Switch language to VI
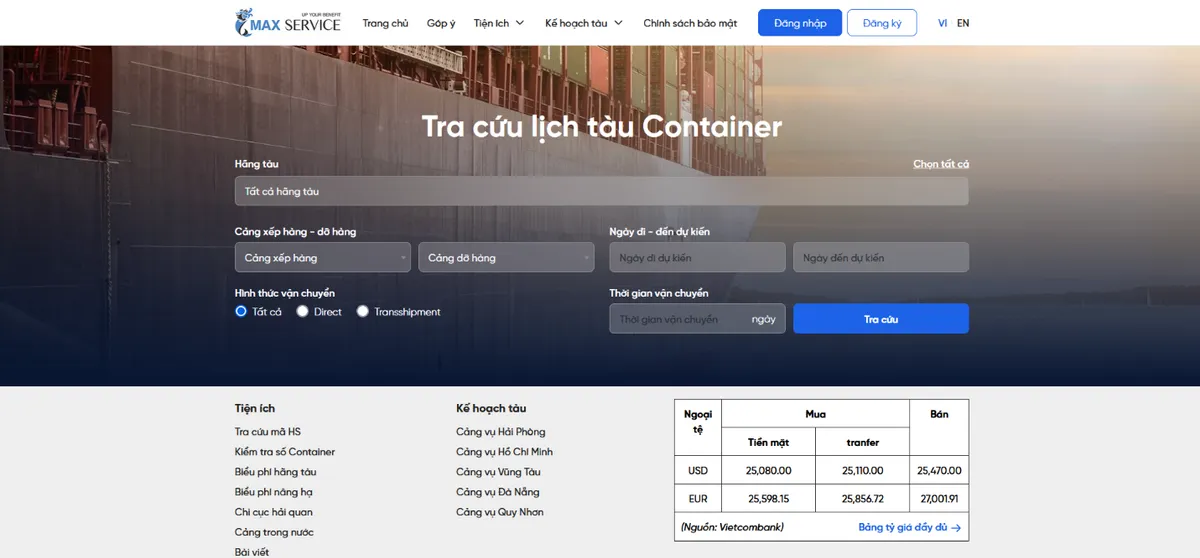The height and width of the screenshot is (558, 1200). [x=943, y=23]
